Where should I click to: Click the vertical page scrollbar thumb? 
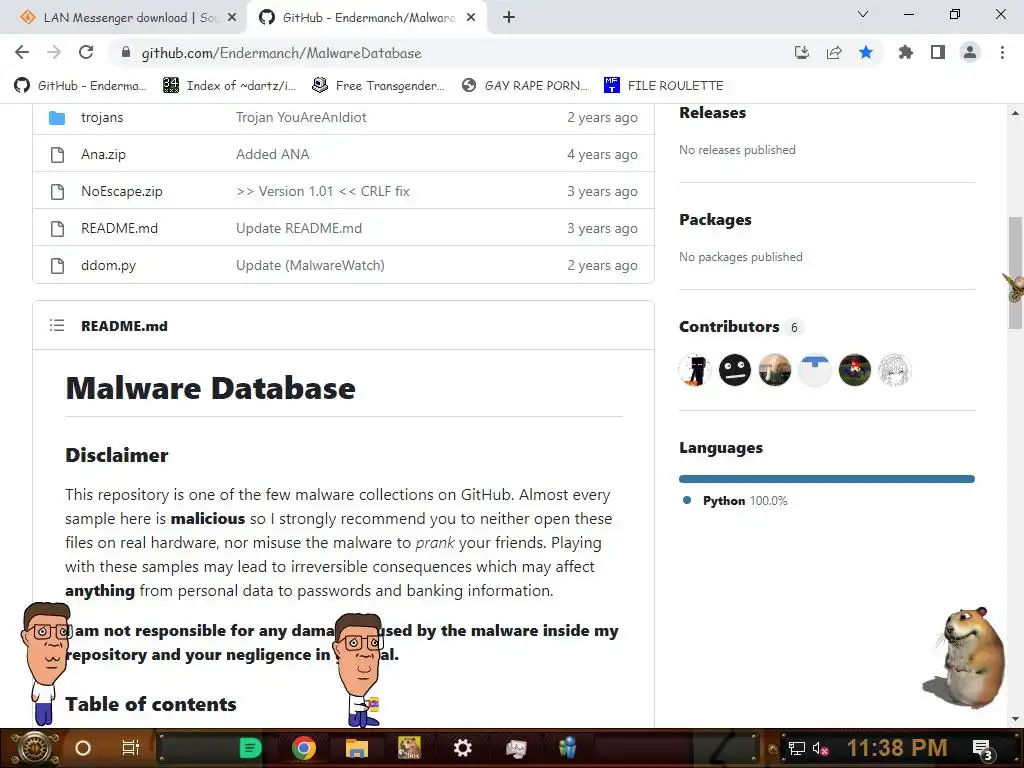click(1015, 273)
